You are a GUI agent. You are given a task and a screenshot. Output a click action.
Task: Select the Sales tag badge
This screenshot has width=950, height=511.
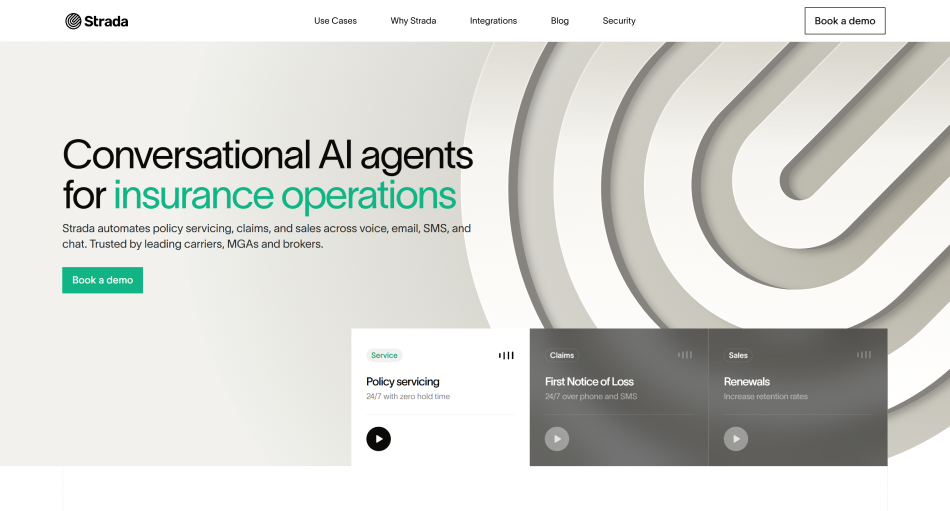[x=738, y=355]
